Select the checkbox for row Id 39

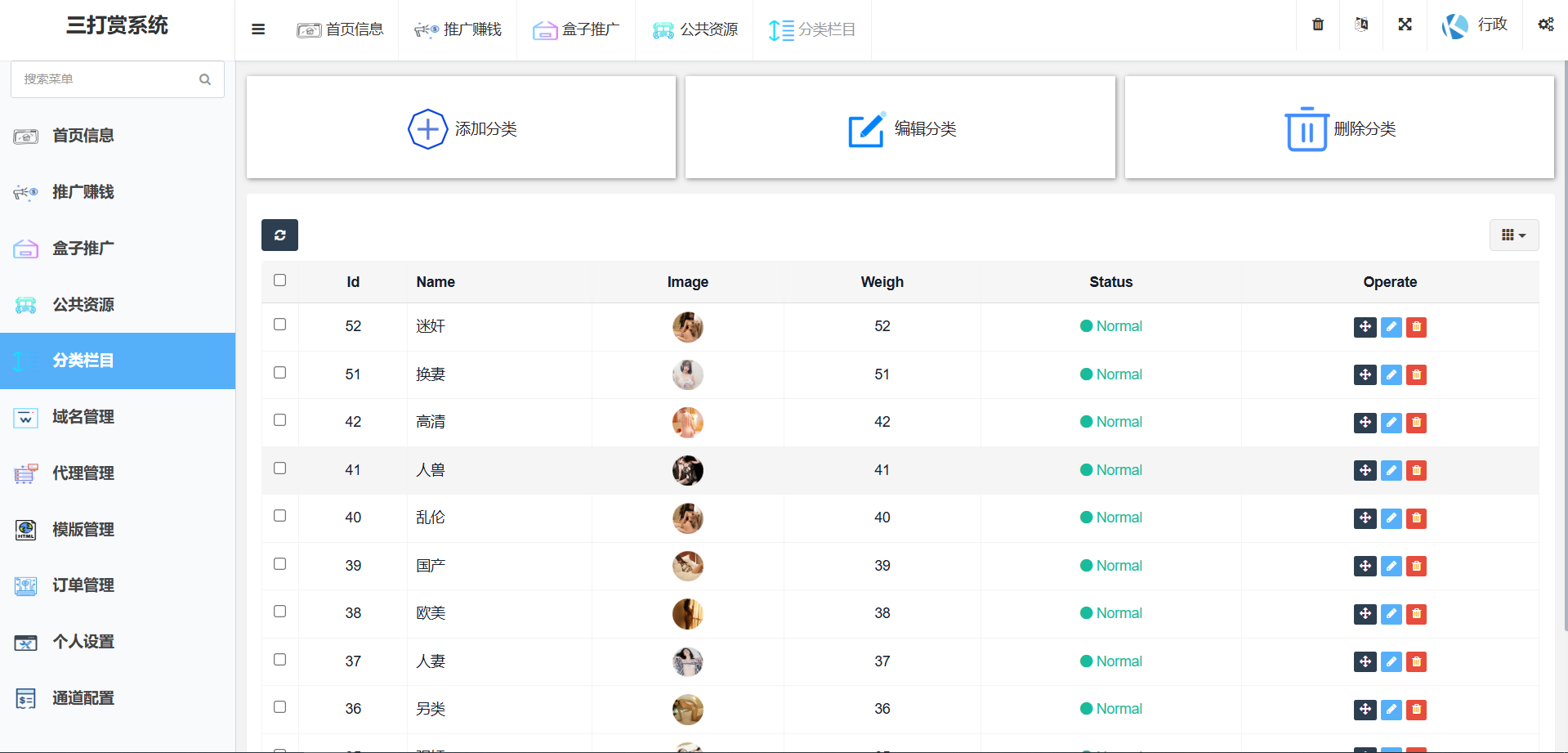[x=280, y=564]
